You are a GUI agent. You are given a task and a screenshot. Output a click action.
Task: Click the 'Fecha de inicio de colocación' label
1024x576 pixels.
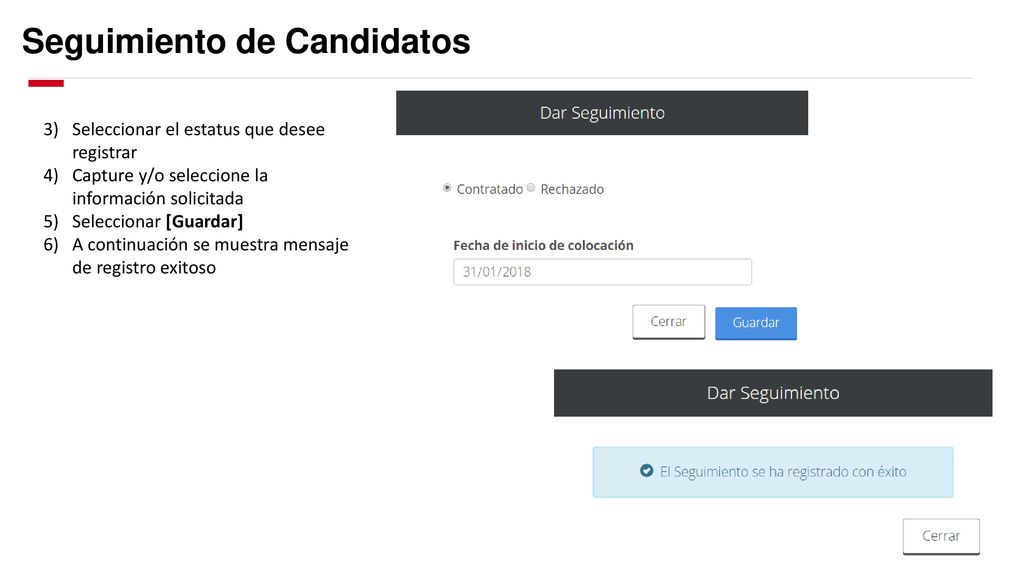tap(543, 246)
